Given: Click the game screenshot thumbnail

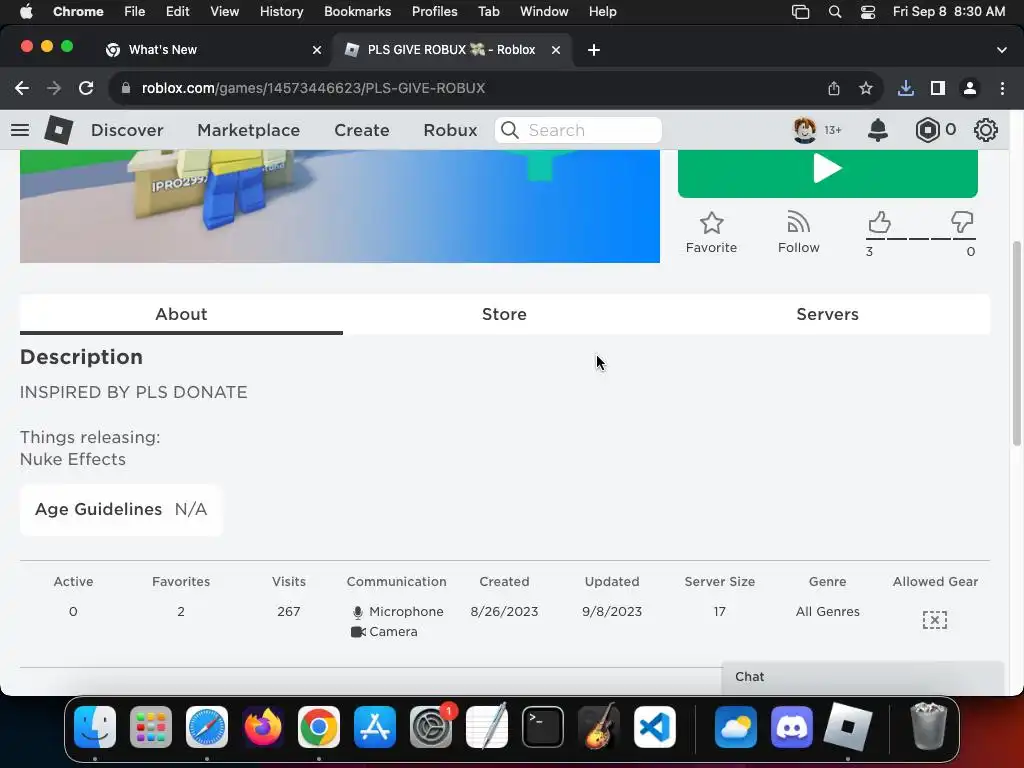Looking at the screenshot, I should pos(340,206).
